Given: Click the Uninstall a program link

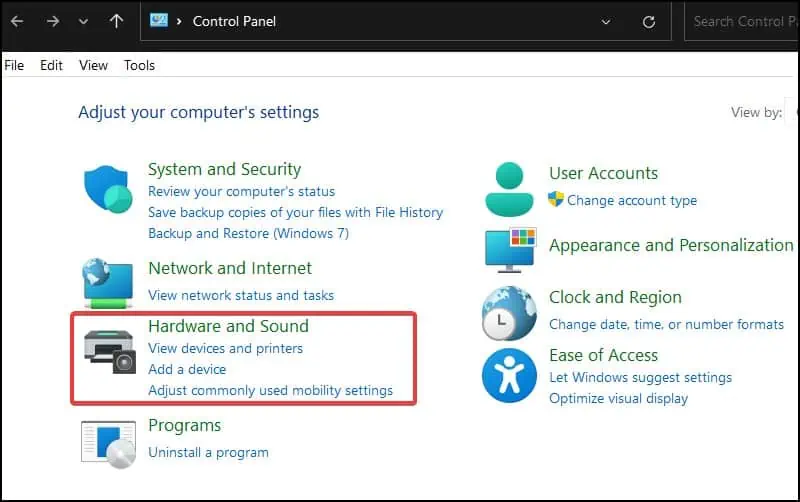Looking at the screenshot, I should (208, 452).
